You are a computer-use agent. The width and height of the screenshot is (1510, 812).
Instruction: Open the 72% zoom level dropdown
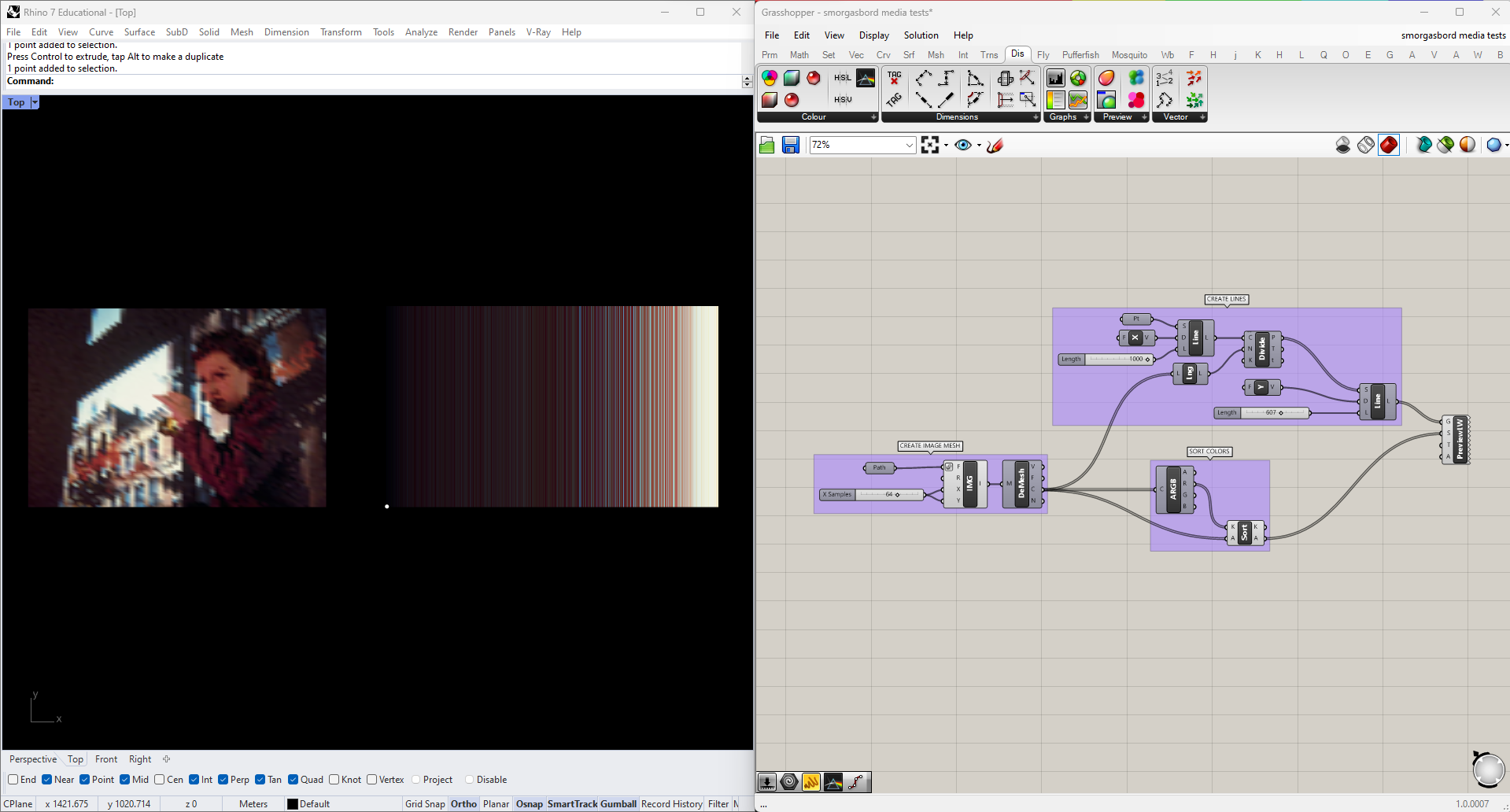coord(910,145)
